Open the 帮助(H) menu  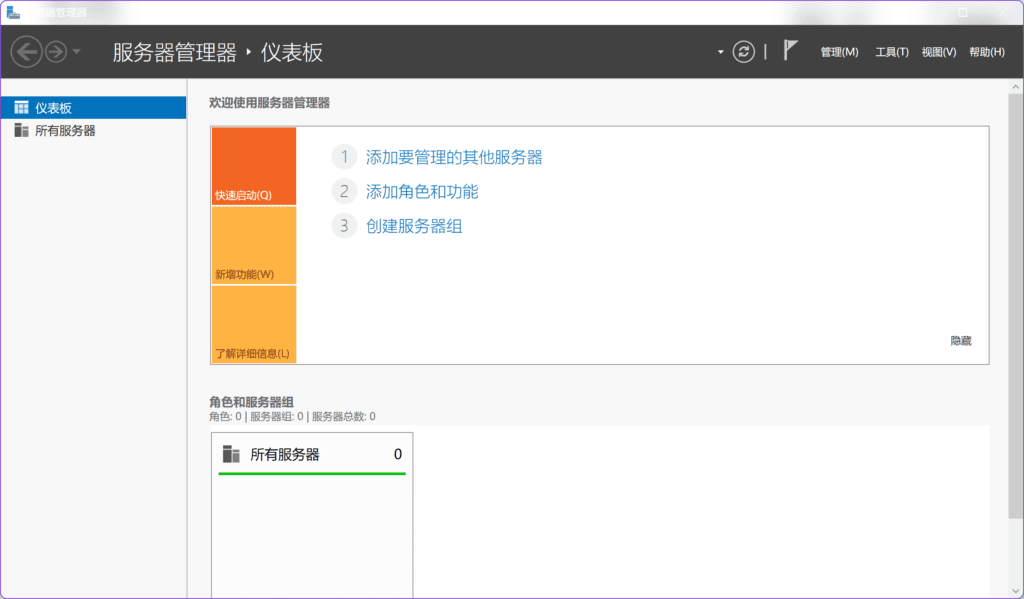click(986, 52)
